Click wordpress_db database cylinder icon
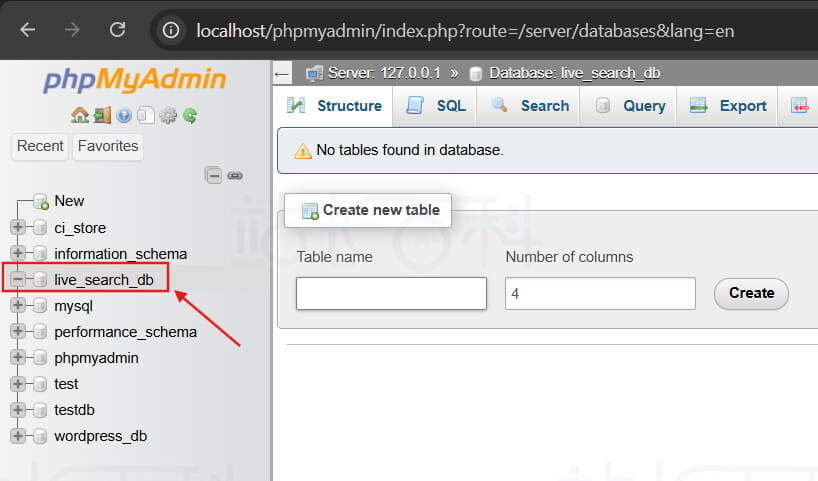This screenshot has height=481, width=818. (40, 436)
